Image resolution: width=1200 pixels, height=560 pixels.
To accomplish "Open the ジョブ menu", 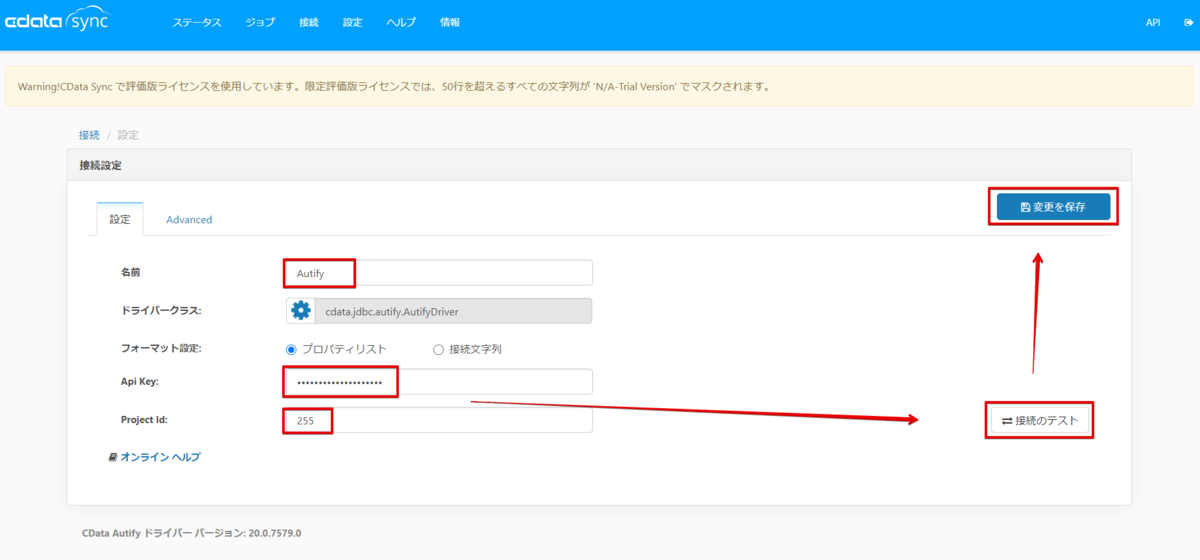I will (x=260, y=22).
